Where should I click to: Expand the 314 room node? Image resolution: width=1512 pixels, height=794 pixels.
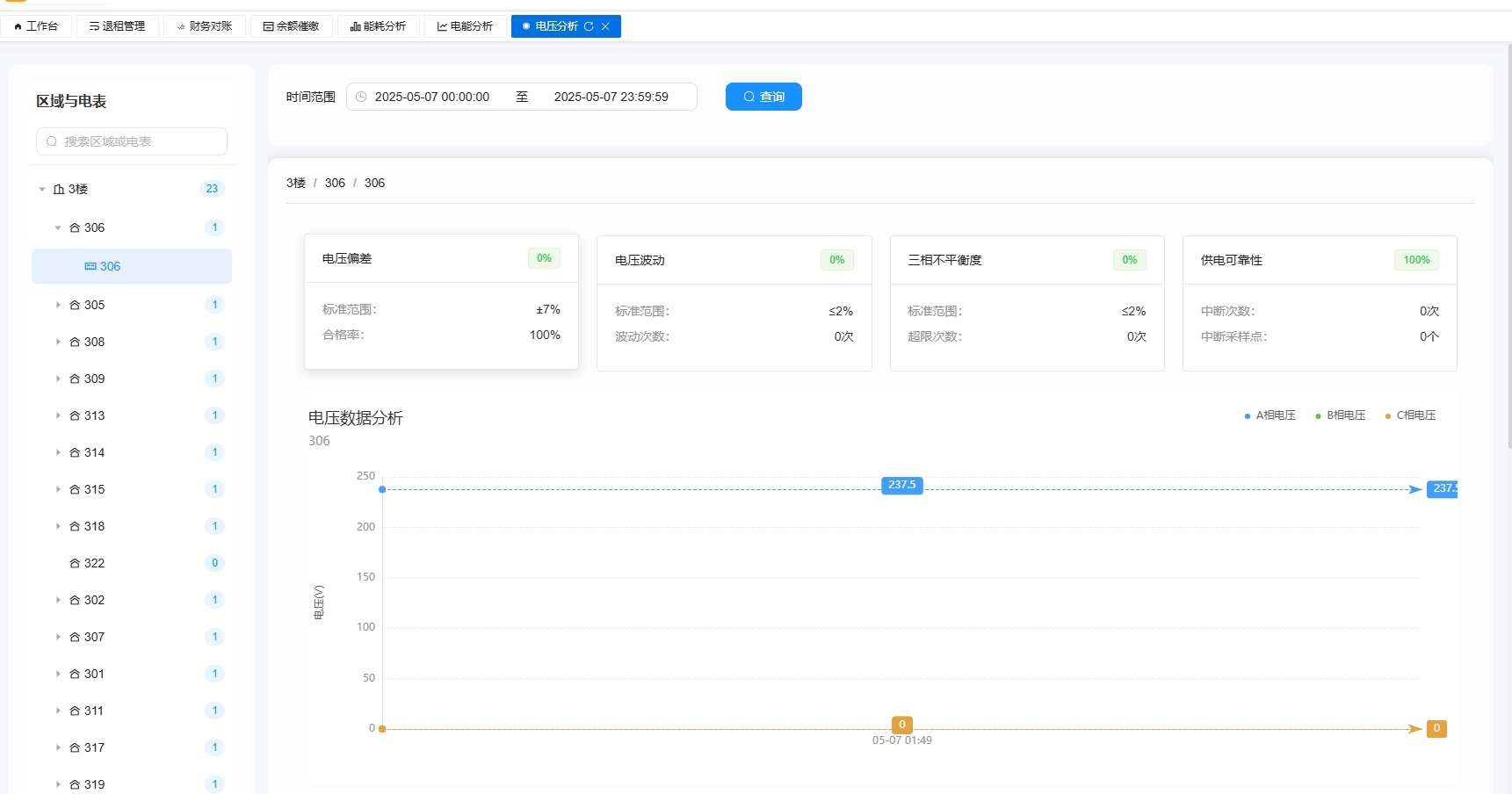point(58,452)
